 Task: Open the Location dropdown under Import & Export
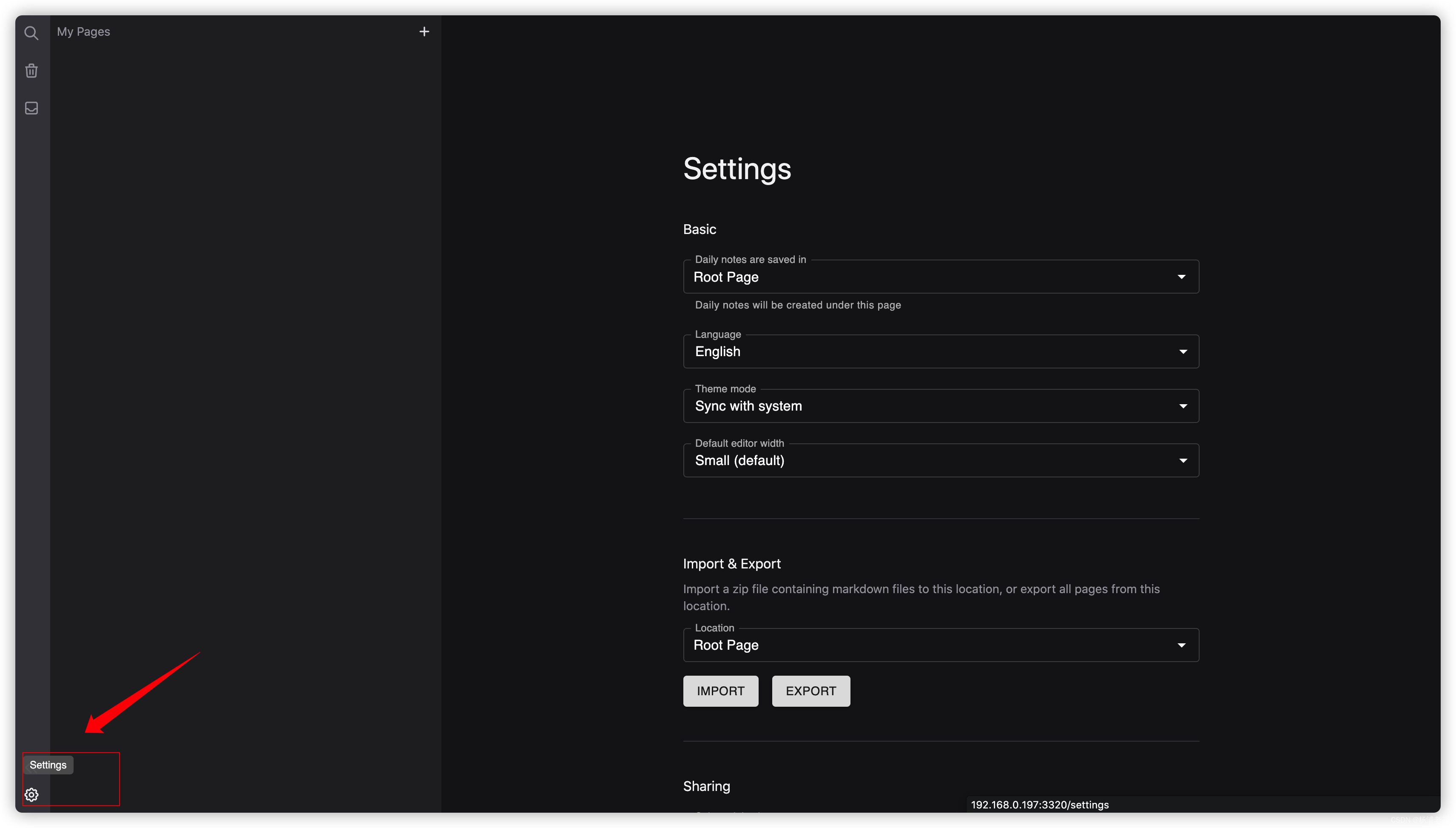[941, 645]
